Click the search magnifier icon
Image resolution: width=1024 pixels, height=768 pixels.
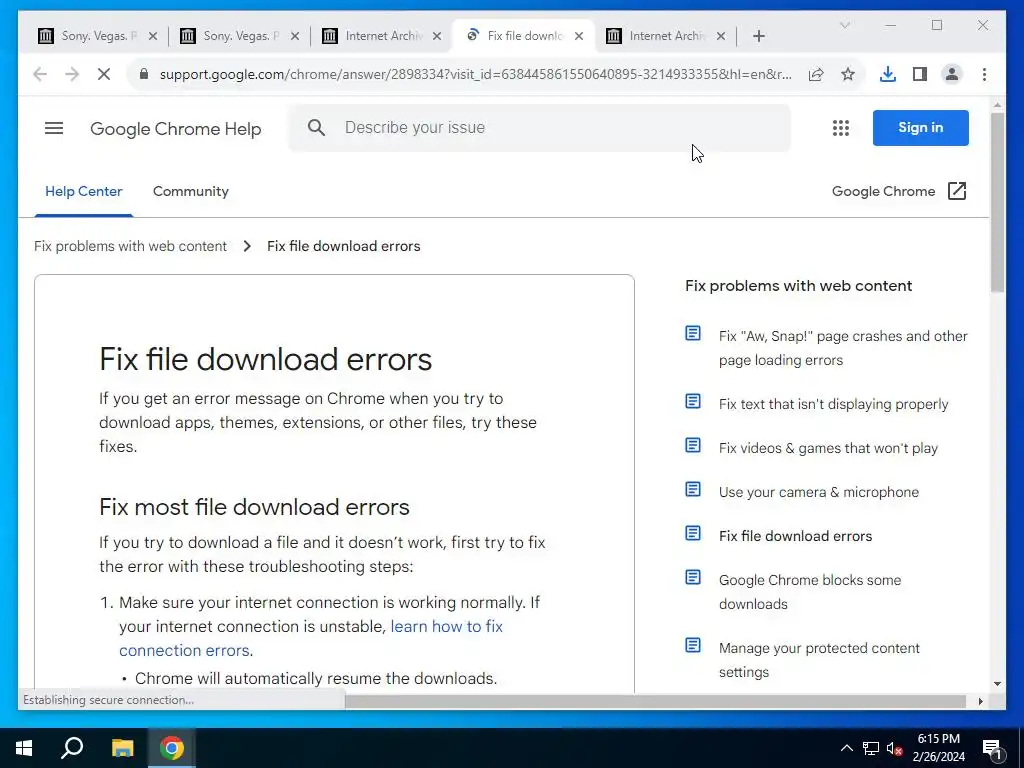pyautogui.click(x=316, y=127)
